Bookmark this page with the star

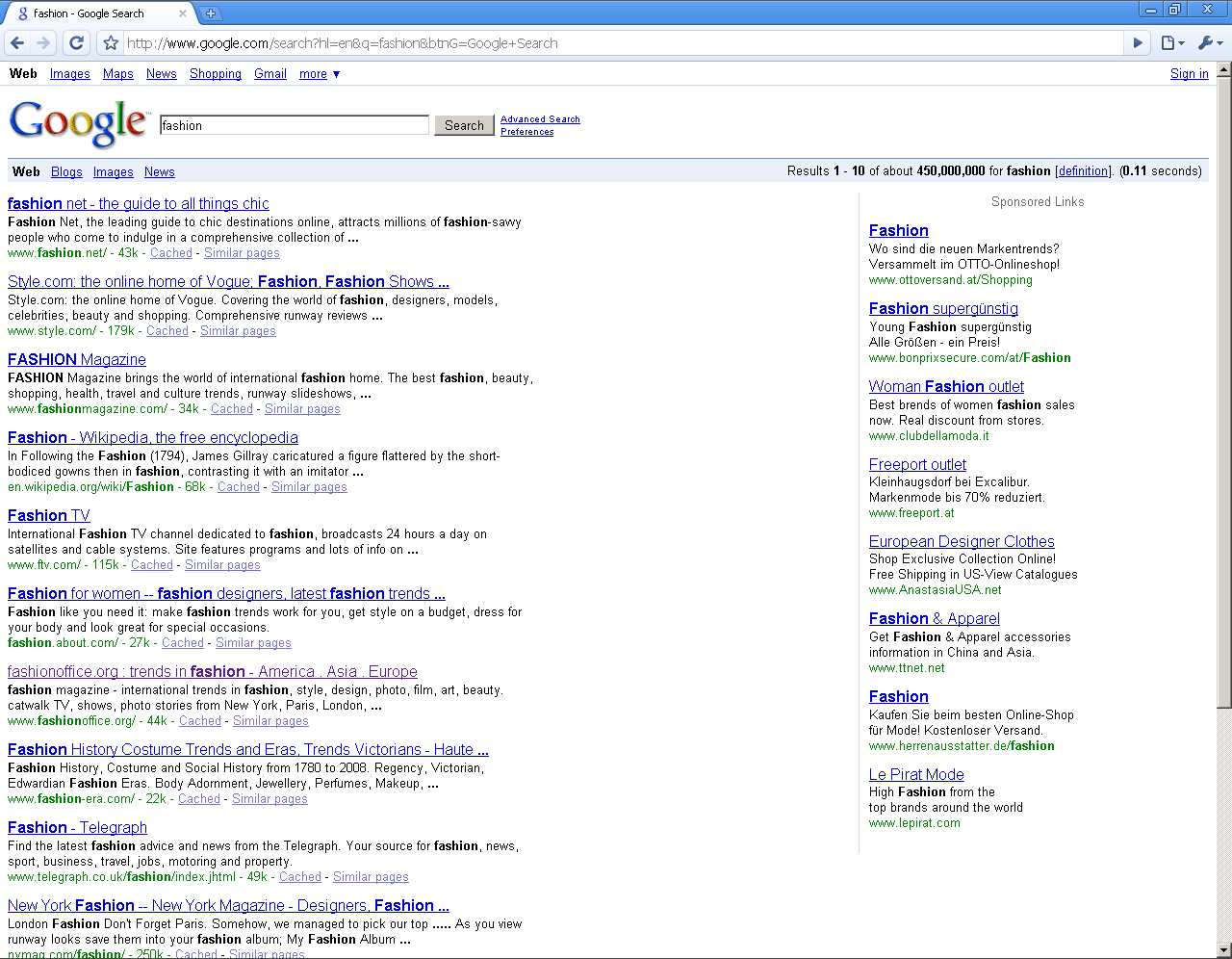111,42
